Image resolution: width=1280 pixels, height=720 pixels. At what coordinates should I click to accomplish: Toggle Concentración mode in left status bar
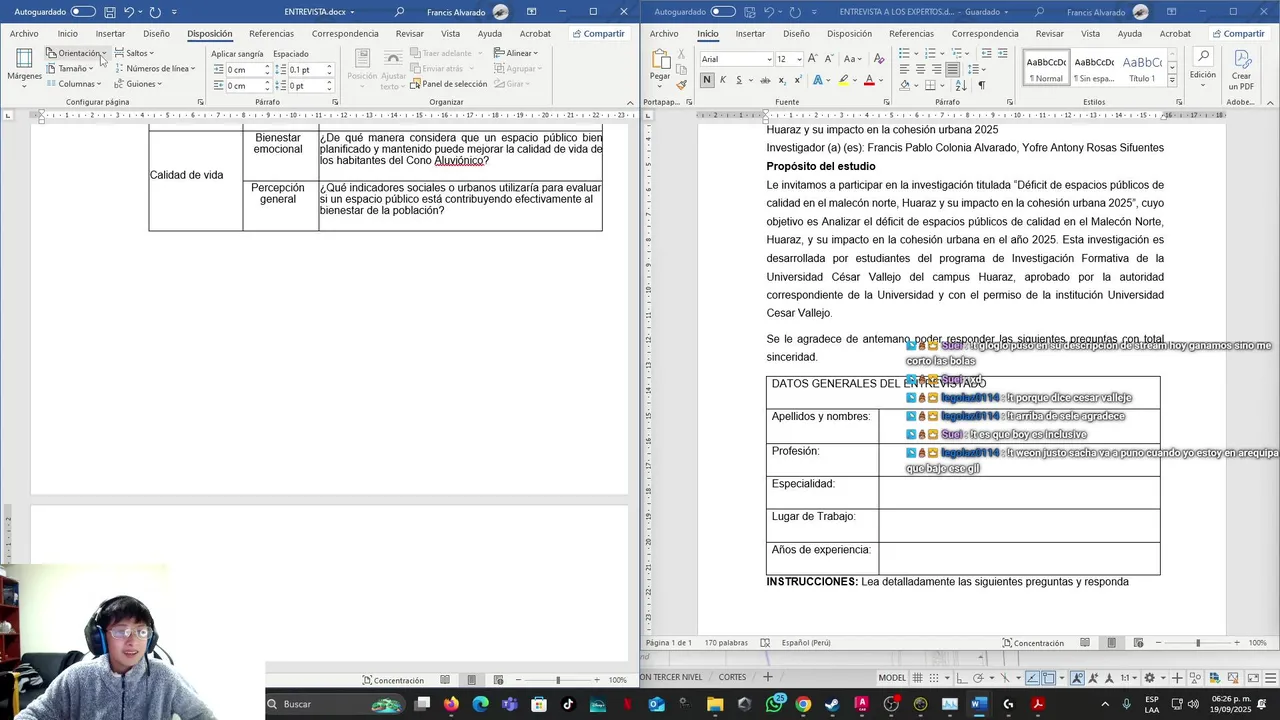tap(393, 680)
